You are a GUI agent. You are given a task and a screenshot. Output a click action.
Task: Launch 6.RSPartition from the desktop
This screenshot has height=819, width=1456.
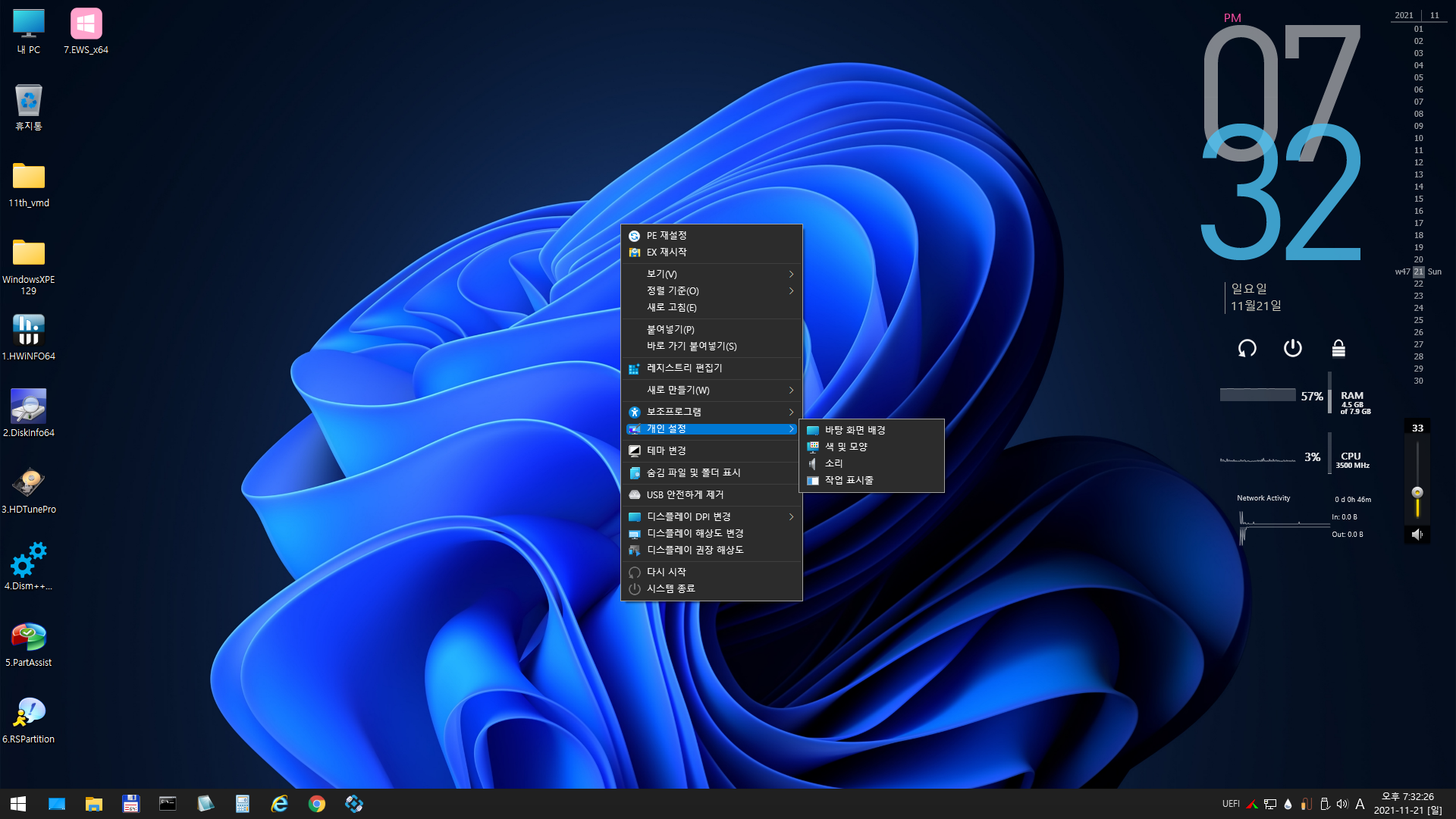pyautogui.click(x=29, y=720)
